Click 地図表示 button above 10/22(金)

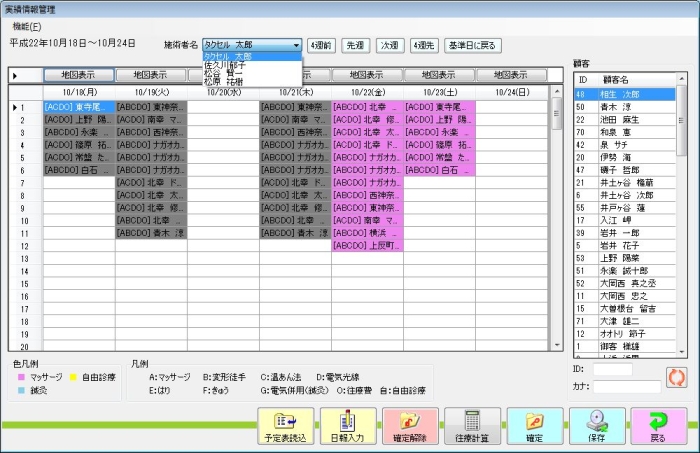pos(367,75)
